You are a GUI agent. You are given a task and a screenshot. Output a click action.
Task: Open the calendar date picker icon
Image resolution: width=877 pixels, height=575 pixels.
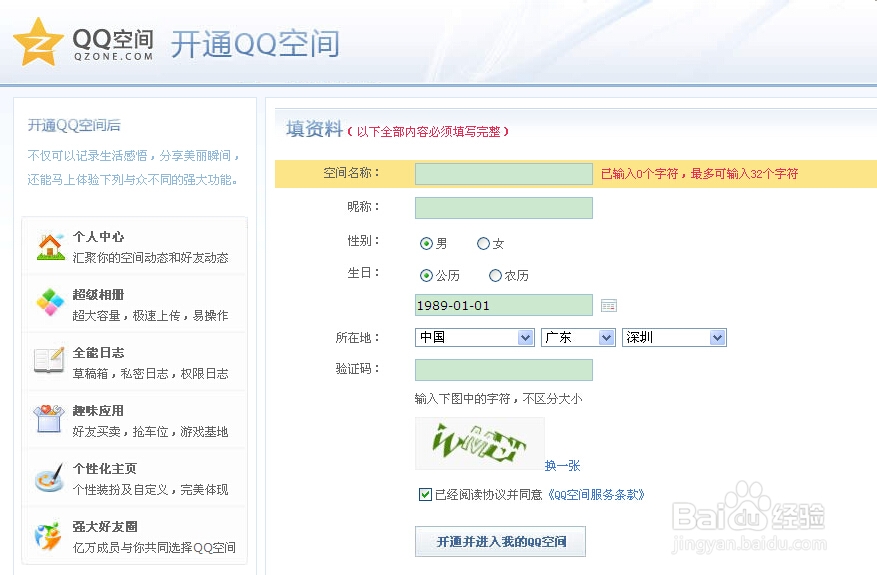coord(609,305)
